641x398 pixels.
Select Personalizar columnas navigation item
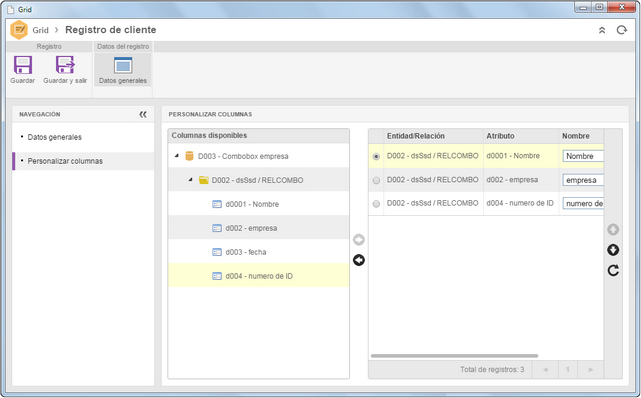click(65, 161)
